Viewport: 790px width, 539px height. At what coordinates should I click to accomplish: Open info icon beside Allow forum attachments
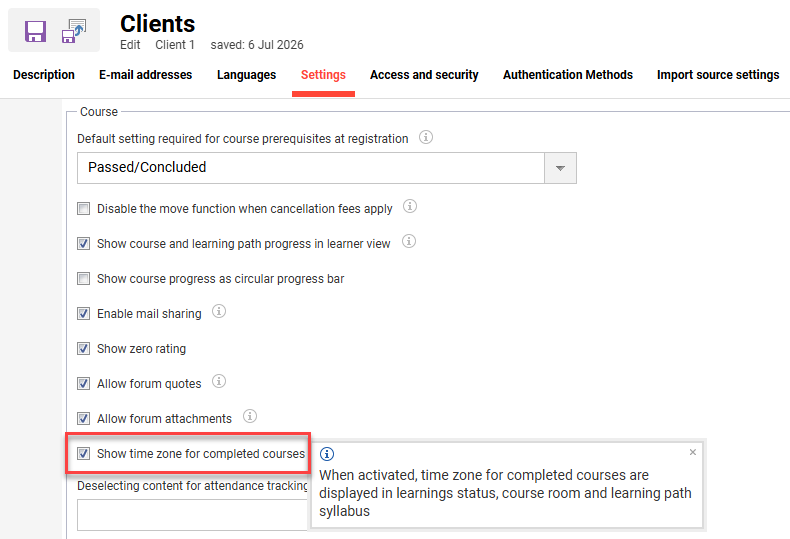250,417
